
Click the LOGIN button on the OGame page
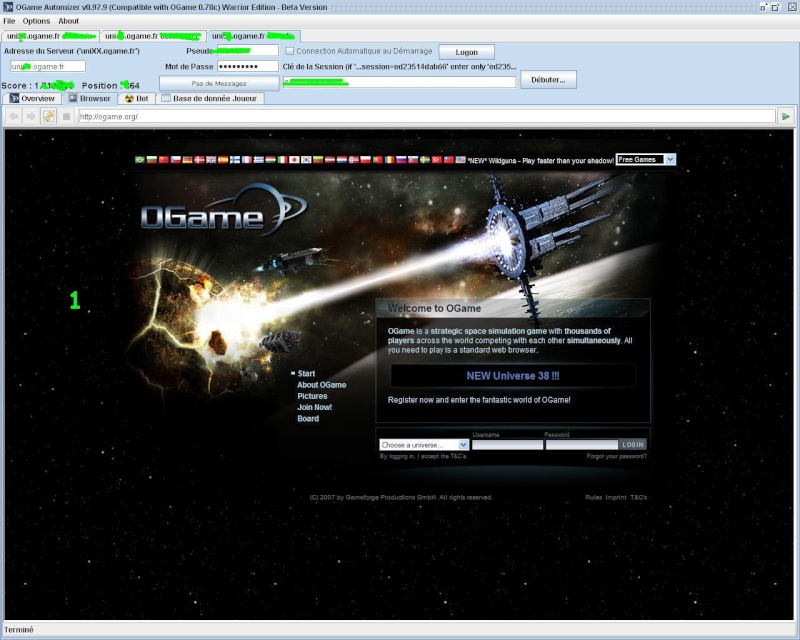(633, 445)
